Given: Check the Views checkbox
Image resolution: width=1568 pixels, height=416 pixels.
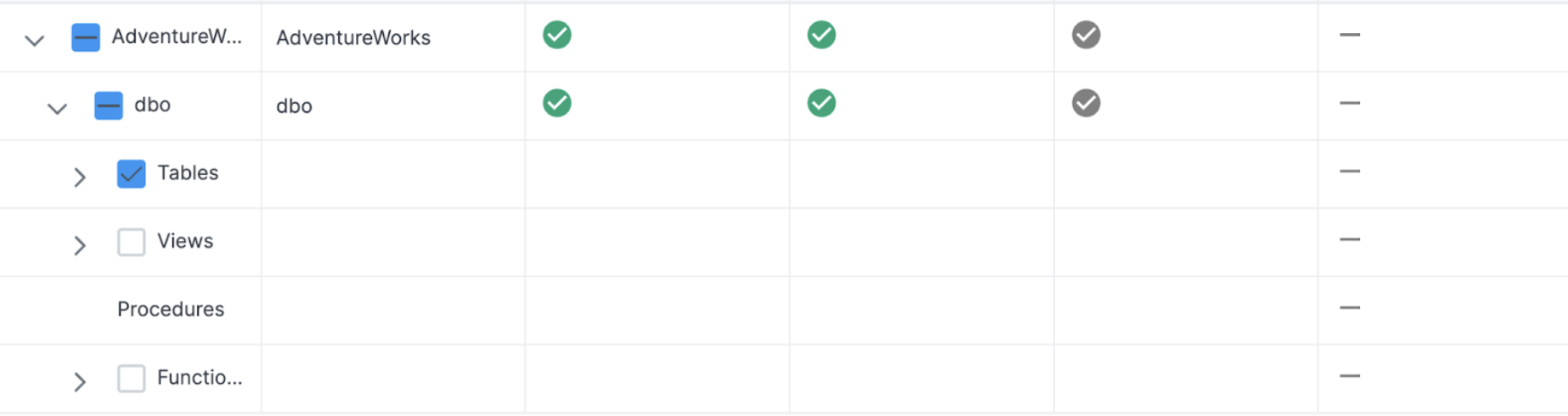Looking at the screenshot, I should pyautogui.click(x=132, y=242).
